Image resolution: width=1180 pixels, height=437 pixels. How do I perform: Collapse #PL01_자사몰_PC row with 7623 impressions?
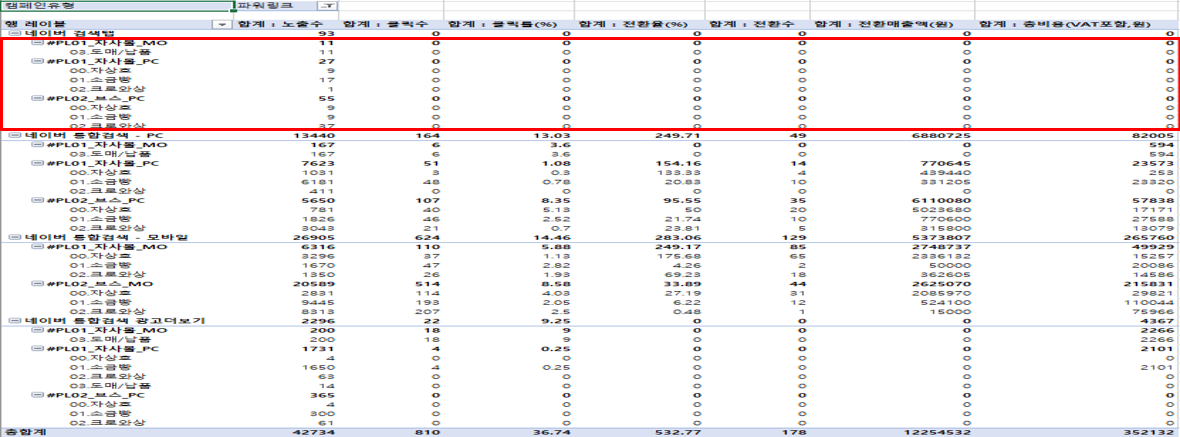(38, 164)
